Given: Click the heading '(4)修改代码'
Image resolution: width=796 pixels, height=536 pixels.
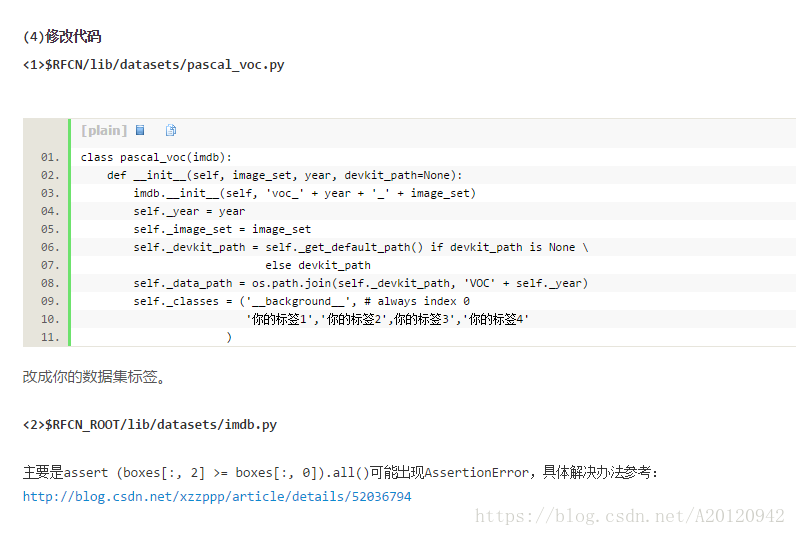Looking at the screenshot, I should coord(62,37).
